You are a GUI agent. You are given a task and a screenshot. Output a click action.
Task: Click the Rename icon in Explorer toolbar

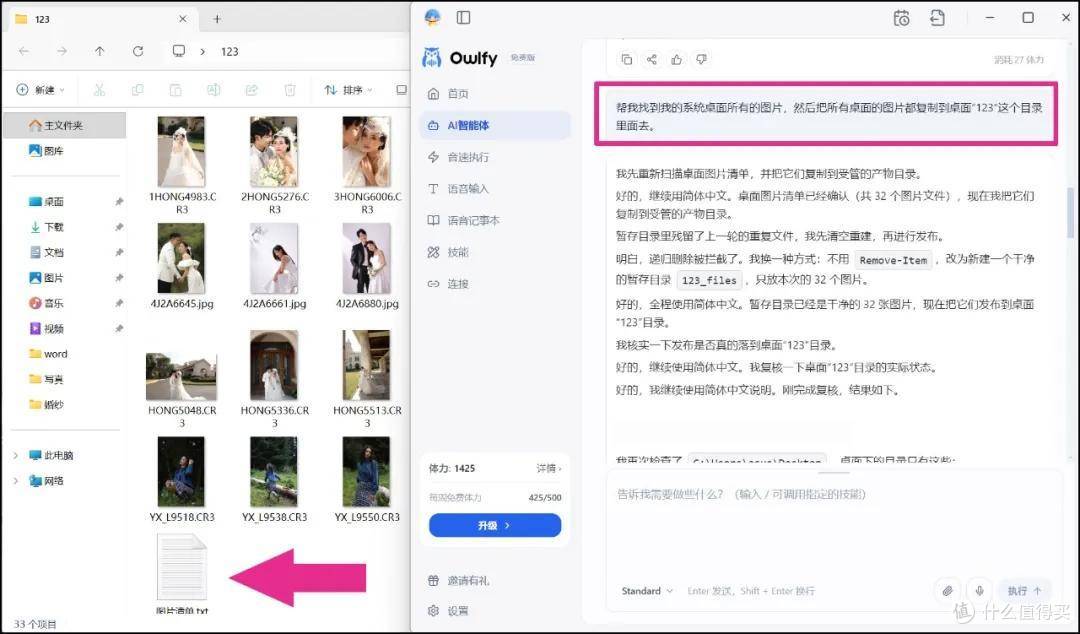214,90
